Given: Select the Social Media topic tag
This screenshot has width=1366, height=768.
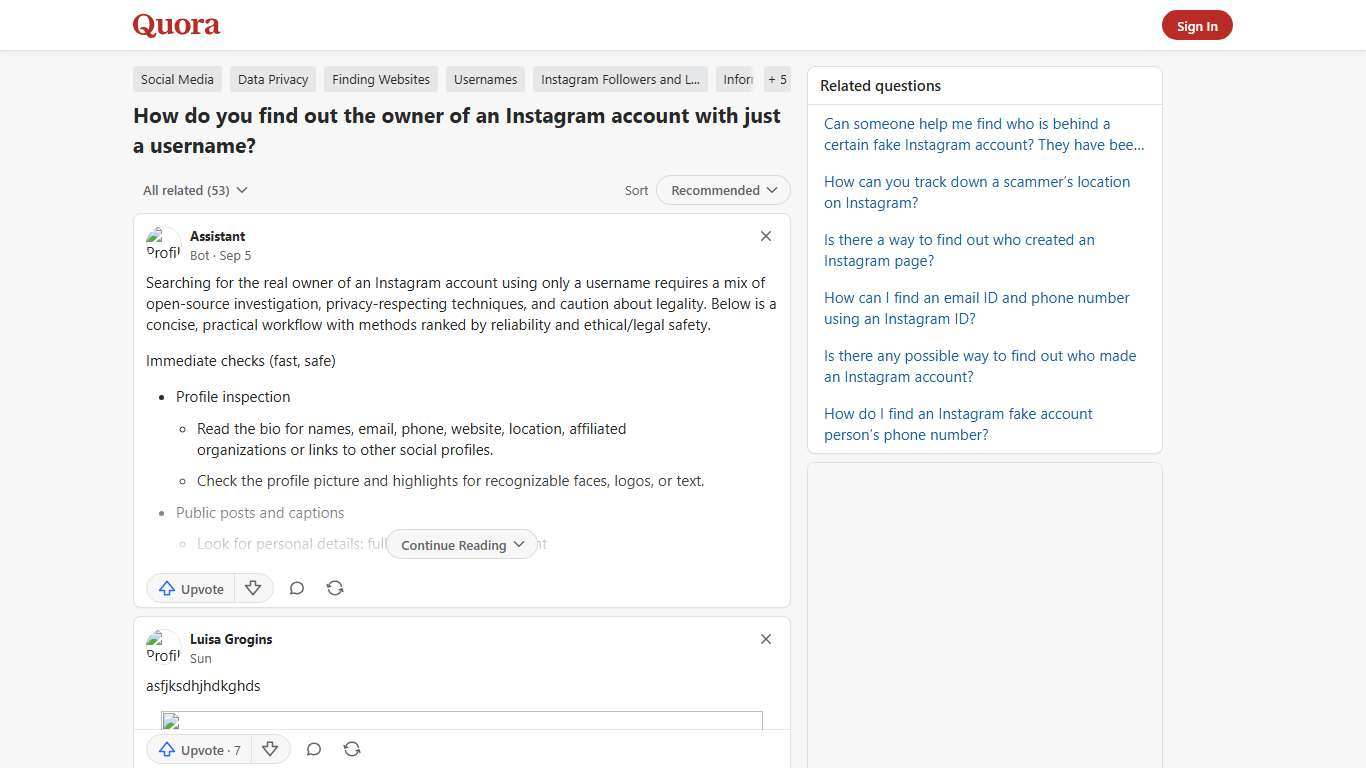Looking at the screenshot, I should click(177, 79).
